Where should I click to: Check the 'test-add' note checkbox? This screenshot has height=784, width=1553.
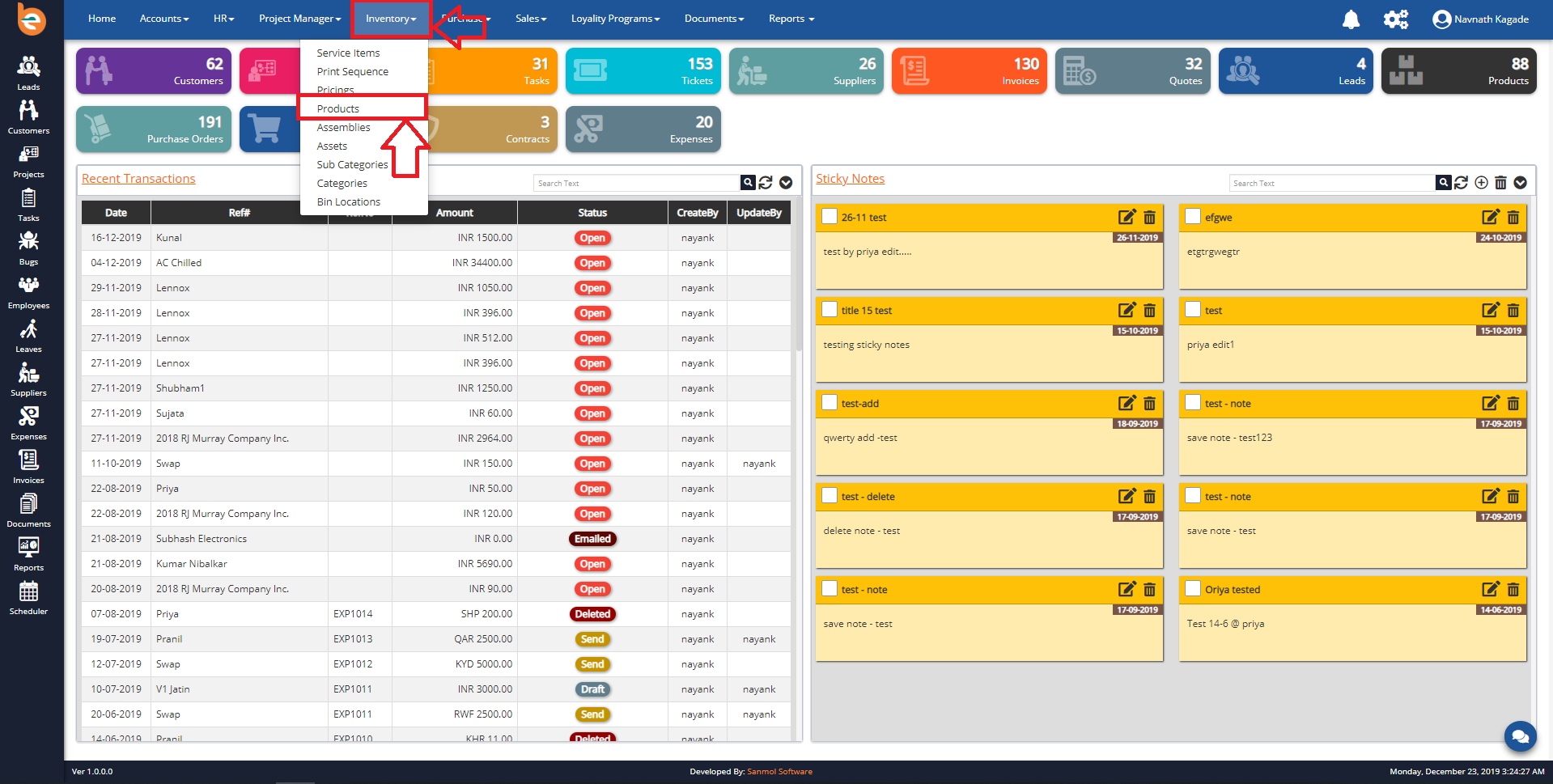(830, 402)
